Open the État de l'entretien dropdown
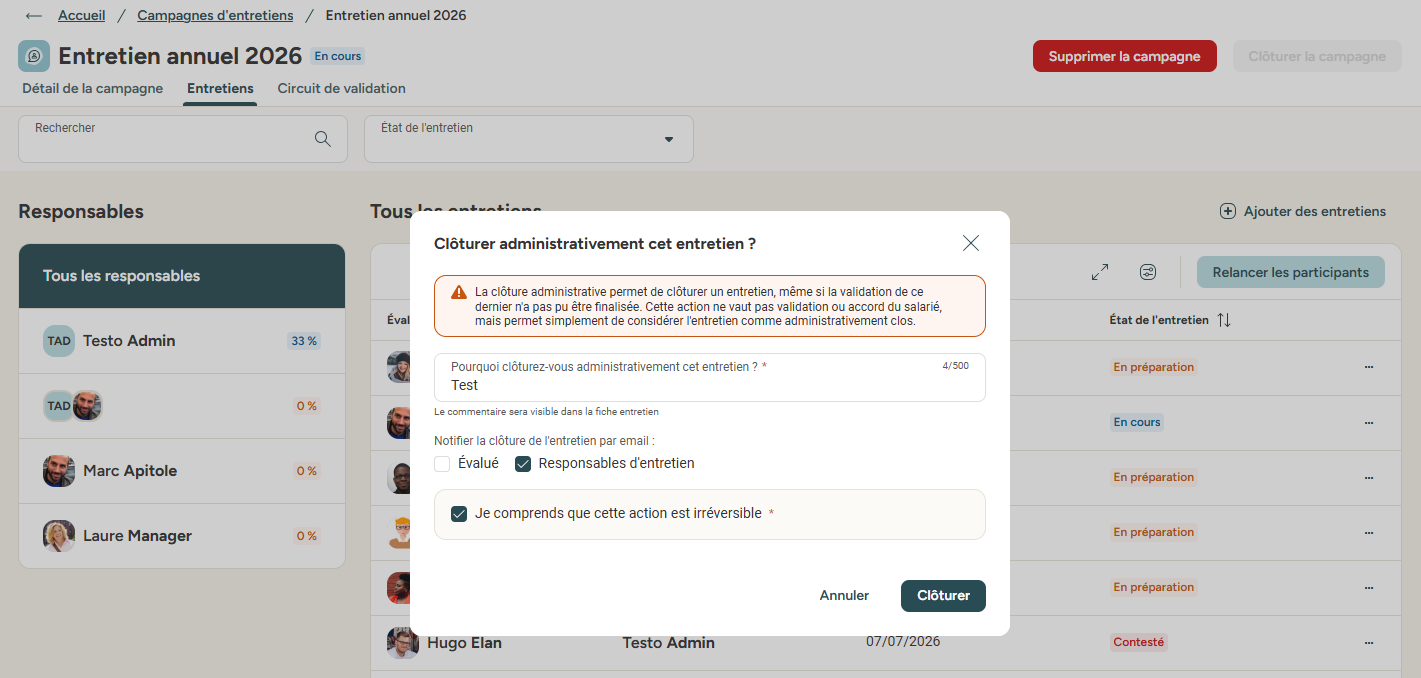Image resolution: width=1421 pixels, height=678 pixels. click(x=529, y=139)
